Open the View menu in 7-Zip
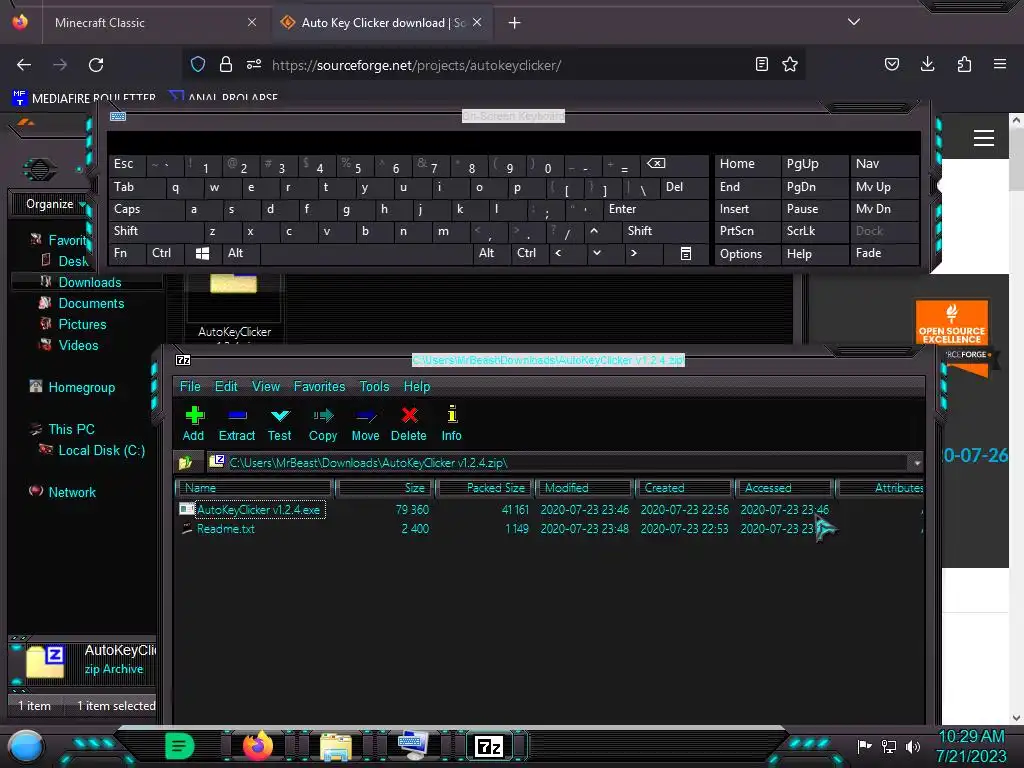This screenshot has height=768, width=1024. click(x=266, y=387)
